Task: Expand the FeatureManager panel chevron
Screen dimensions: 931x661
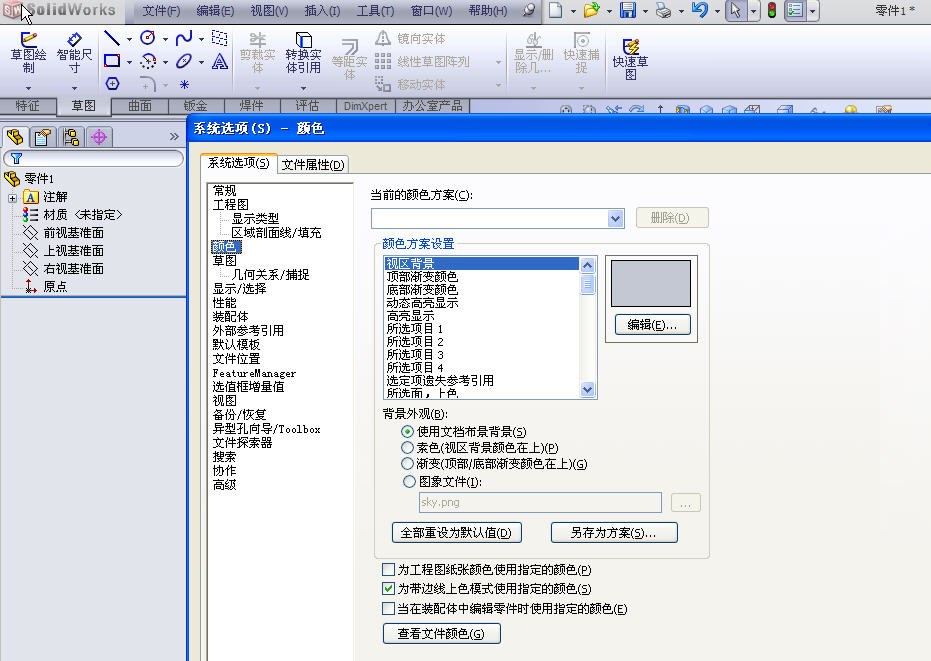Action: pos(174,137)
